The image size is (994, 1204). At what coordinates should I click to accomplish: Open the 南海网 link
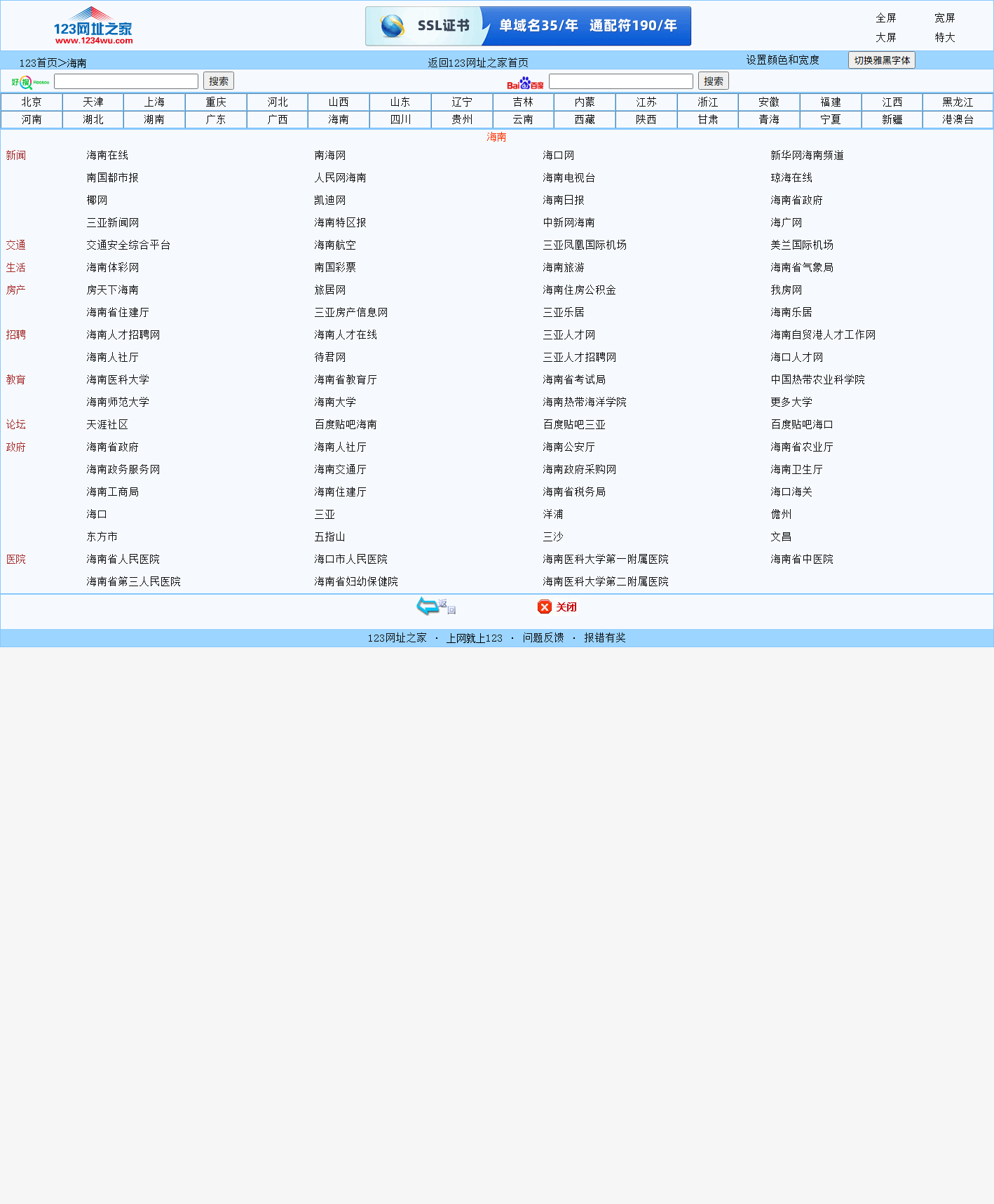(330, 156)
